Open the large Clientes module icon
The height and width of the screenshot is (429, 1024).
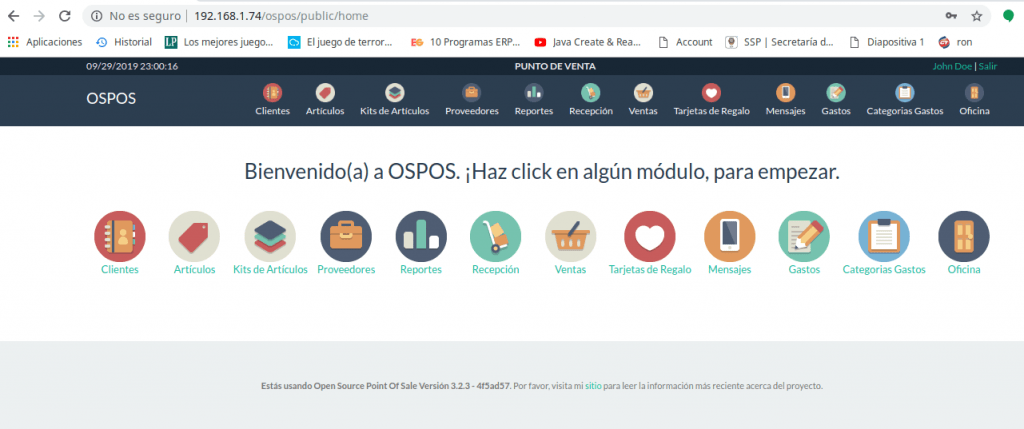tap(119, 236)
